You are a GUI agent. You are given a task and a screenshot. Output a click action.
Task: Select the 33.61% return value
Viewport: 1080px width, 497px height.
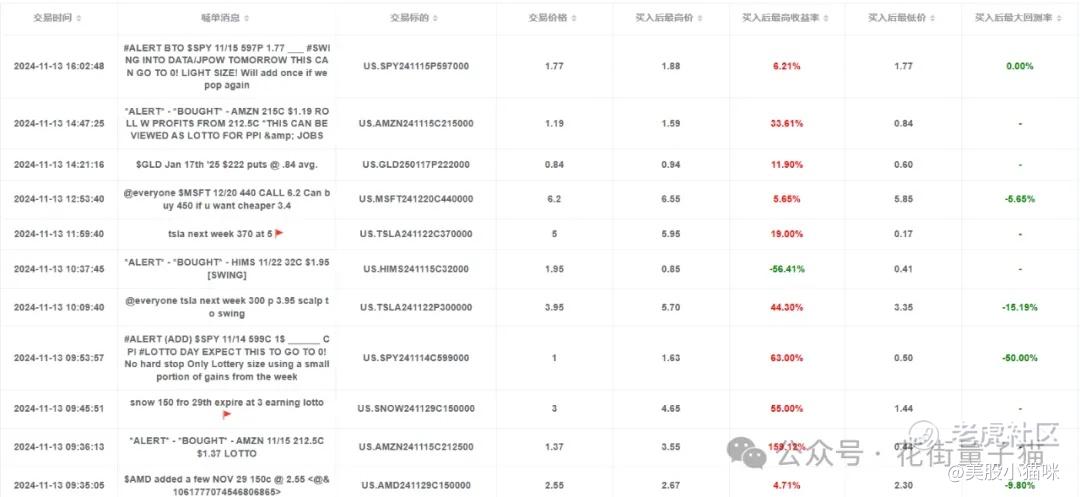pos(786,124)
